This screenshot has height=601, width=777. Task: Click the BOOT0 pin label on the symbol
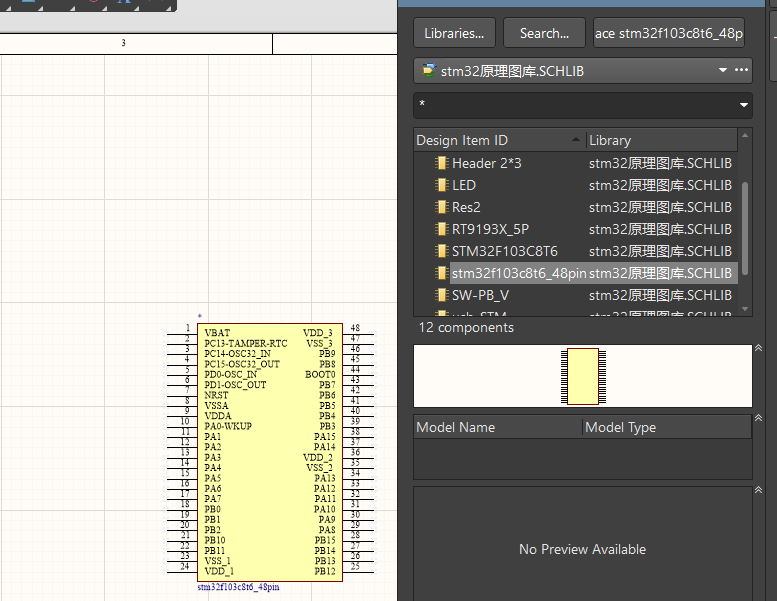[320, 375]
